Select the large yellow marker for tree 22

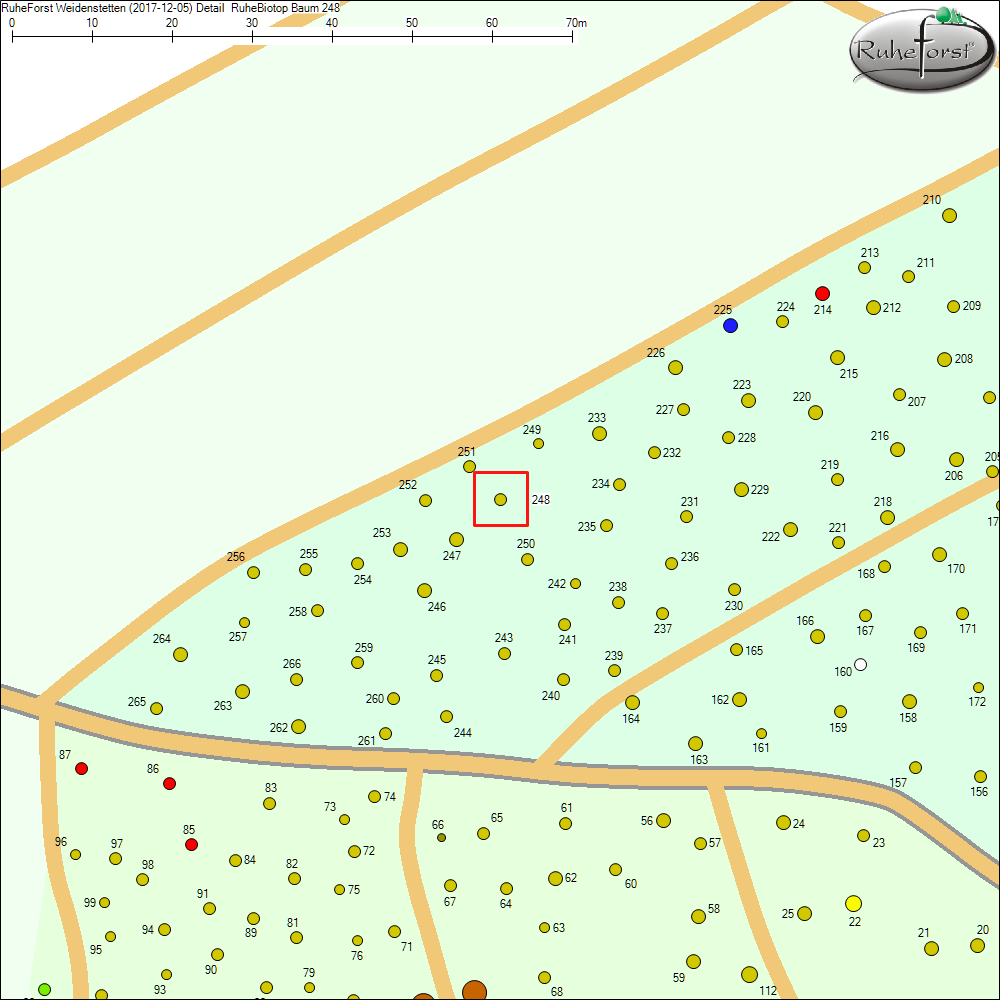[x=851, y=904]
